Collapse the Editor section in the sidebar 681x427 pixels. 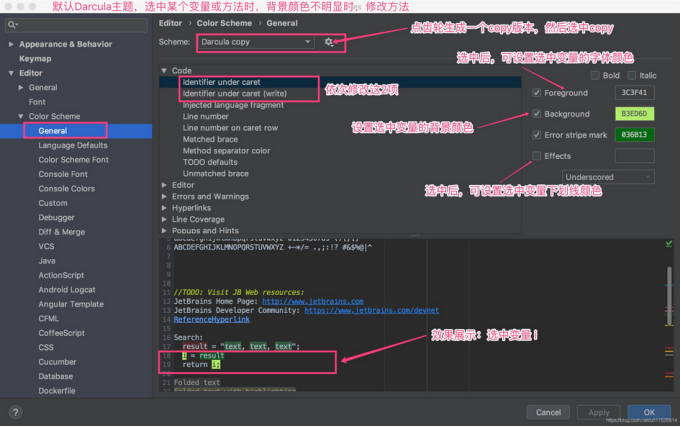[11, 73]
